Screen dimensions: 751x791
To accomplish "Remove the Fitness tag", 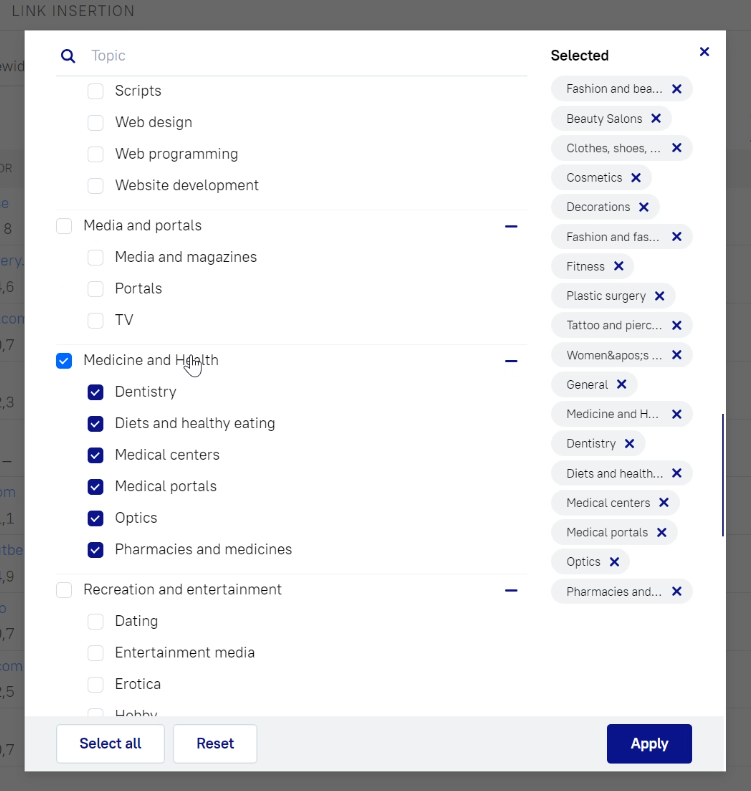I will coord(619,266).
